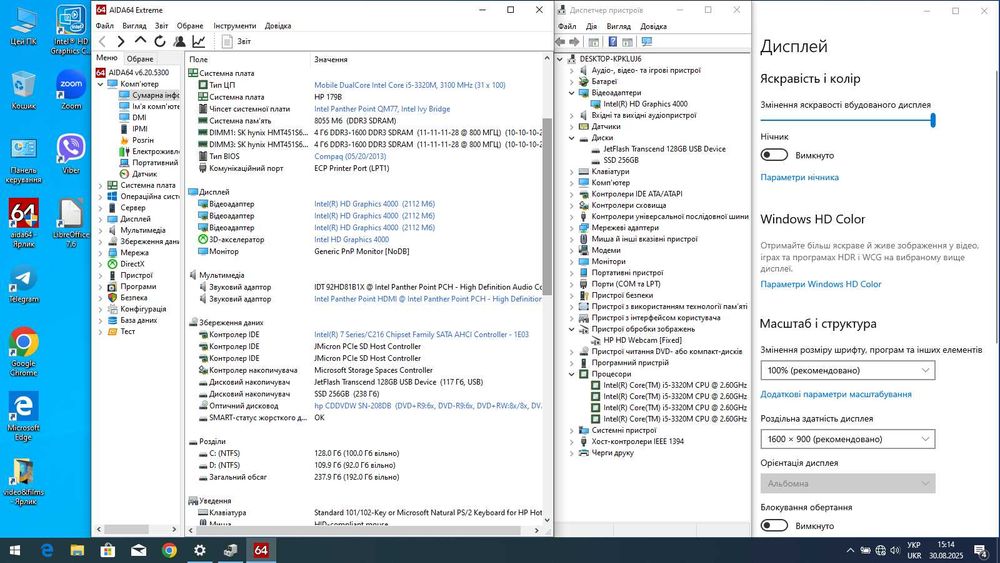
Task: Click AIDA64 taskbar icon
Action: 261,550
